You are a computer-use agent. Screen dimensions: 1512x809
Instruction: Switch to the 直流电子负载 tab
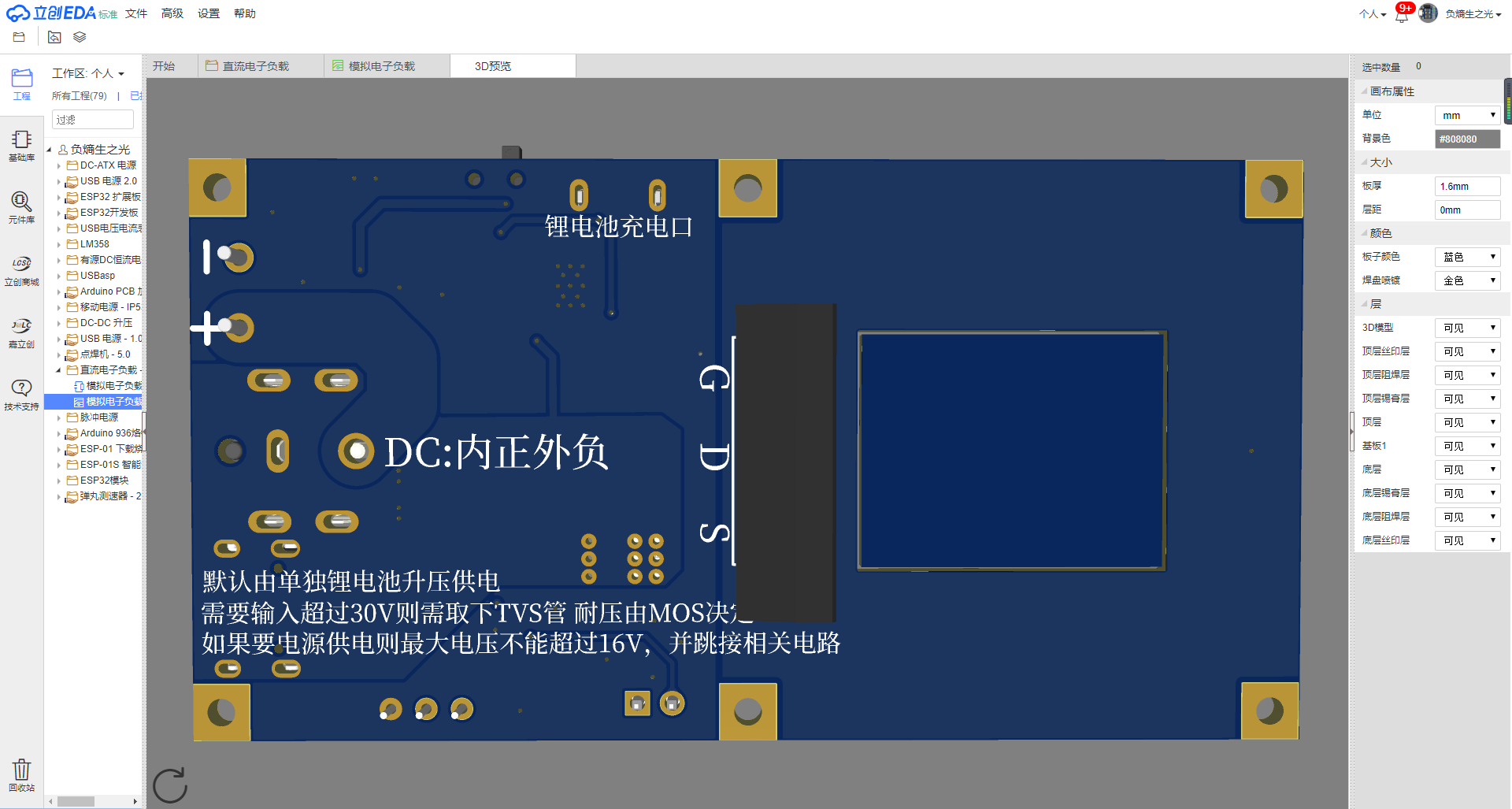[x=255, y=66]
